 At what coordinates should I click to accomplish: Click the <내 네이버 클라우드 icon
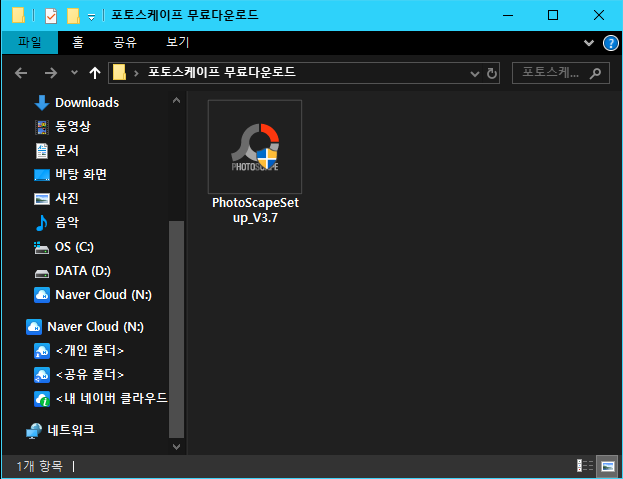click(x=42, y=399)
